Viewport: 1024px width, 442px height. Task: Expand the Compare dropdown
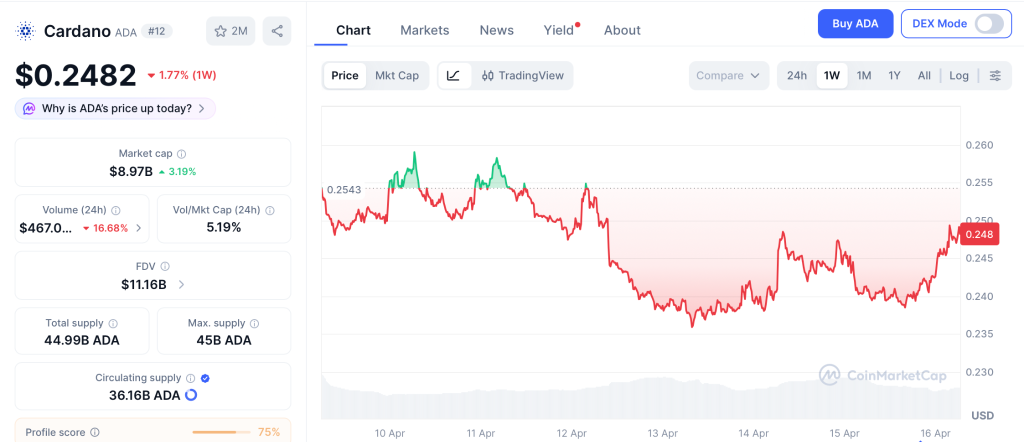(x=729, y=75)
